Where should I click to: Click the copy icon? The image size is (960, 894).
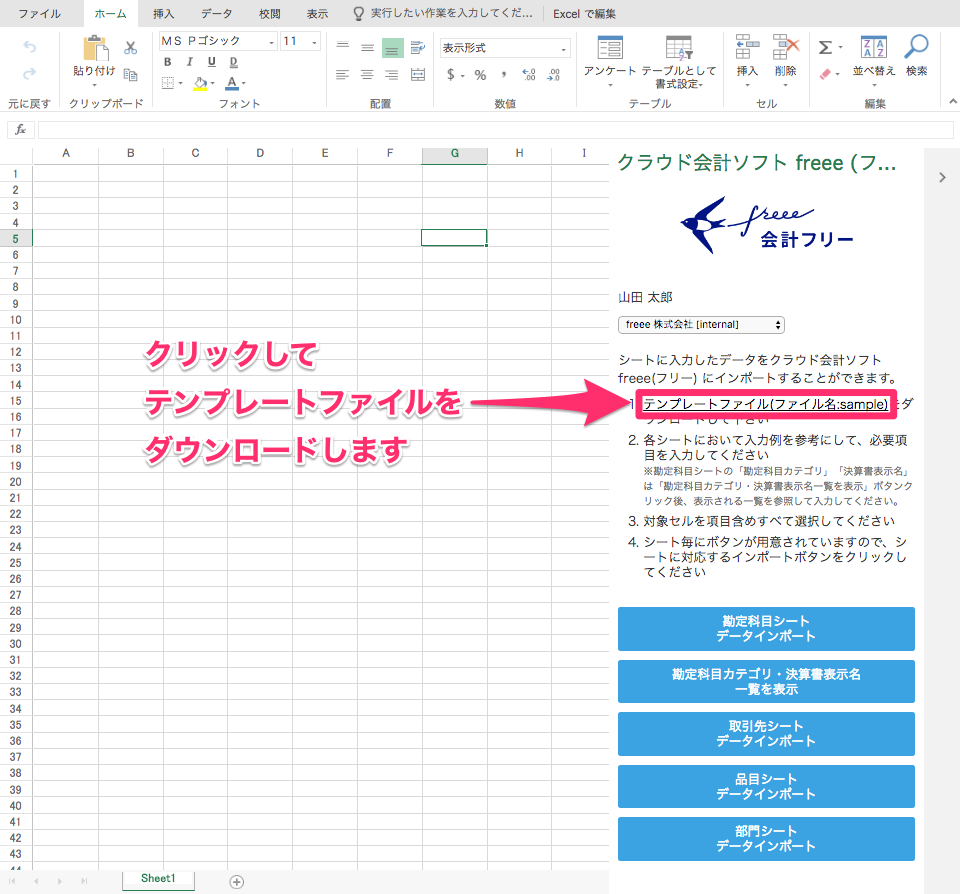pos(130,75)
